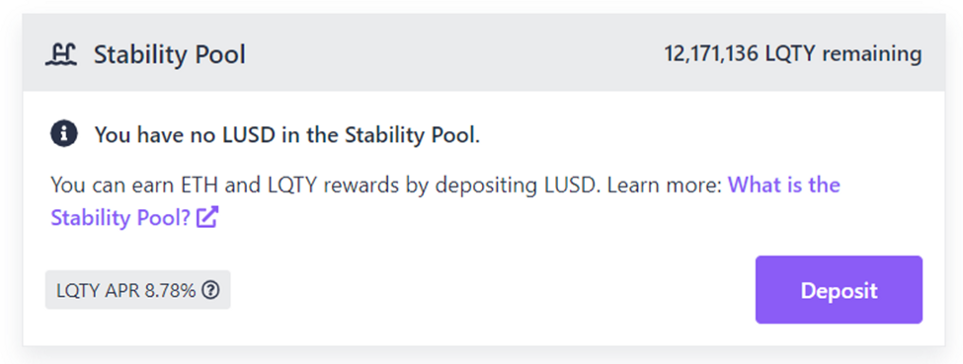The image size is (963, 364).
Task: Click the question mark help icon
Action: click(211, 290)
